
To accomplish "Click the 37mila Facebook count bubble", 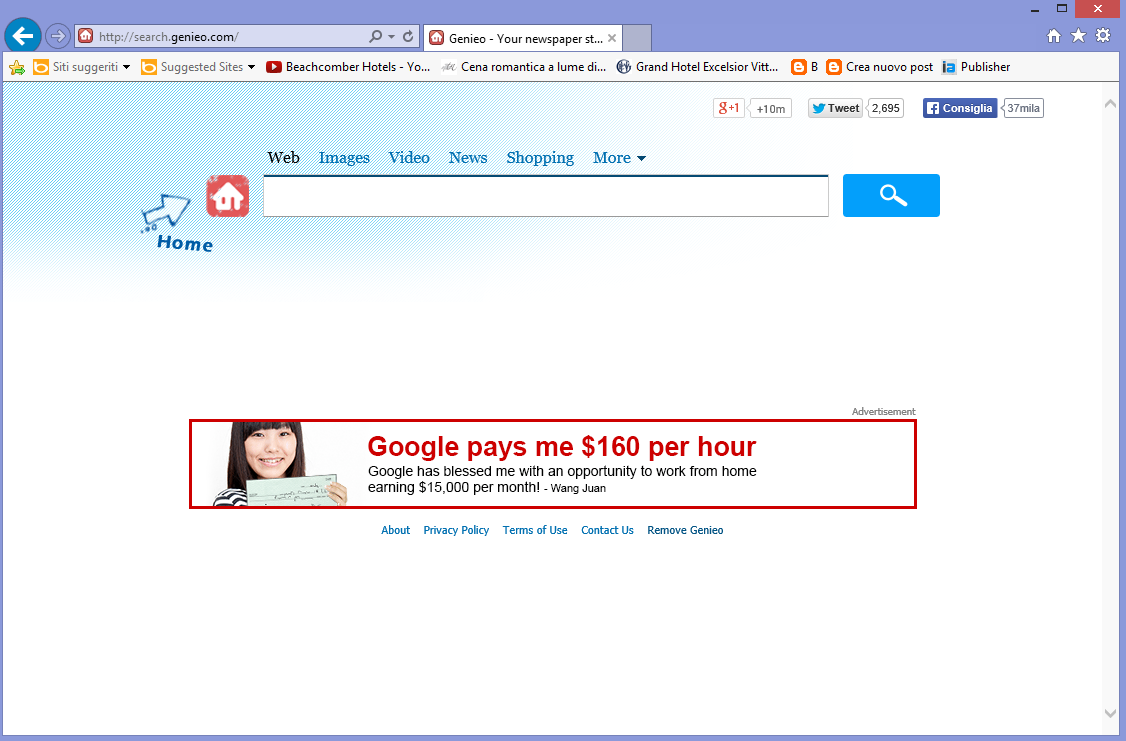I will point(1023,108).
